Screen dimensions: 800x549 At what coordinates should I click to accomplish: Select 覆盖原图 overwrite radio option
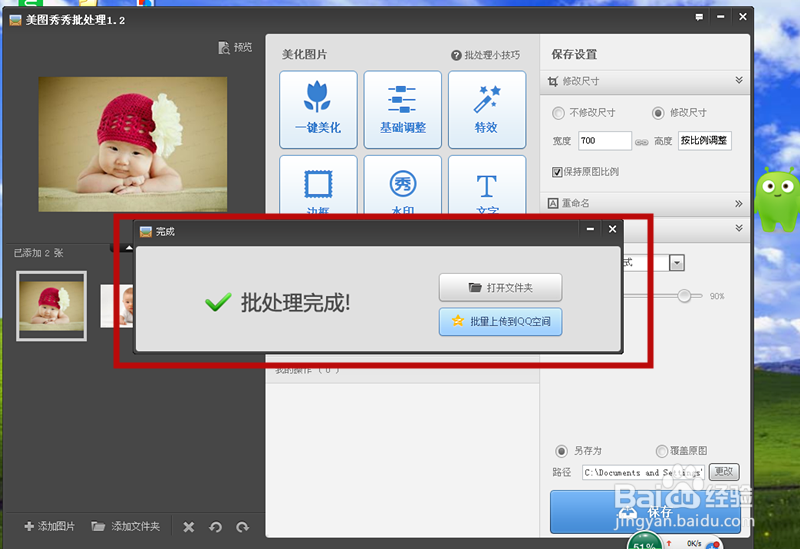(661, 451)
